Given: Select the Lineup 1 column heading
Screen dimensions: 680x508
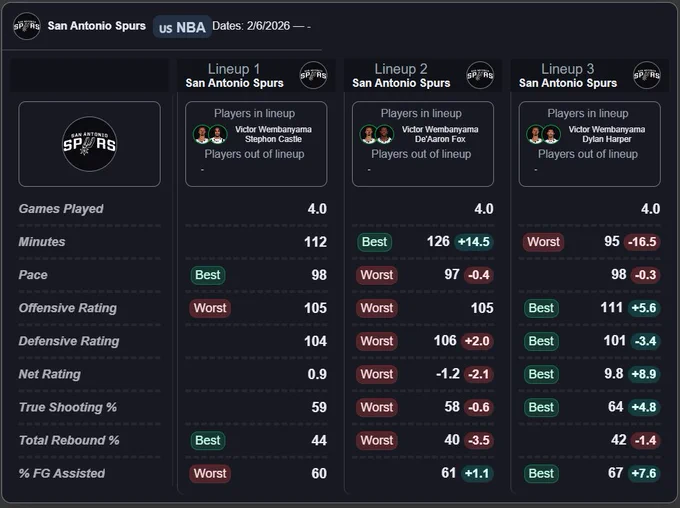Looking at the screenshot, I should pyautogui.click(x=234, y=69).
